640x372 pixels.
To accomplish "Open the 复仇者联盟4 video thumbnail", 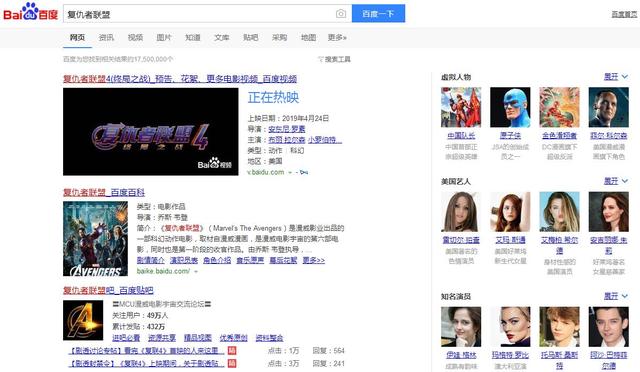I will (x=151, y=132).
